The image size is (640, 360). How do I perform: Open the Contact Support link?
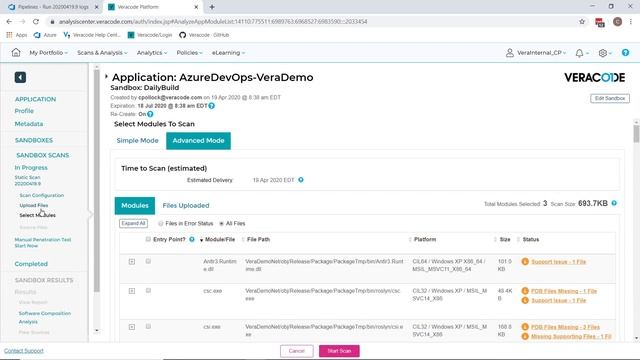24,351
